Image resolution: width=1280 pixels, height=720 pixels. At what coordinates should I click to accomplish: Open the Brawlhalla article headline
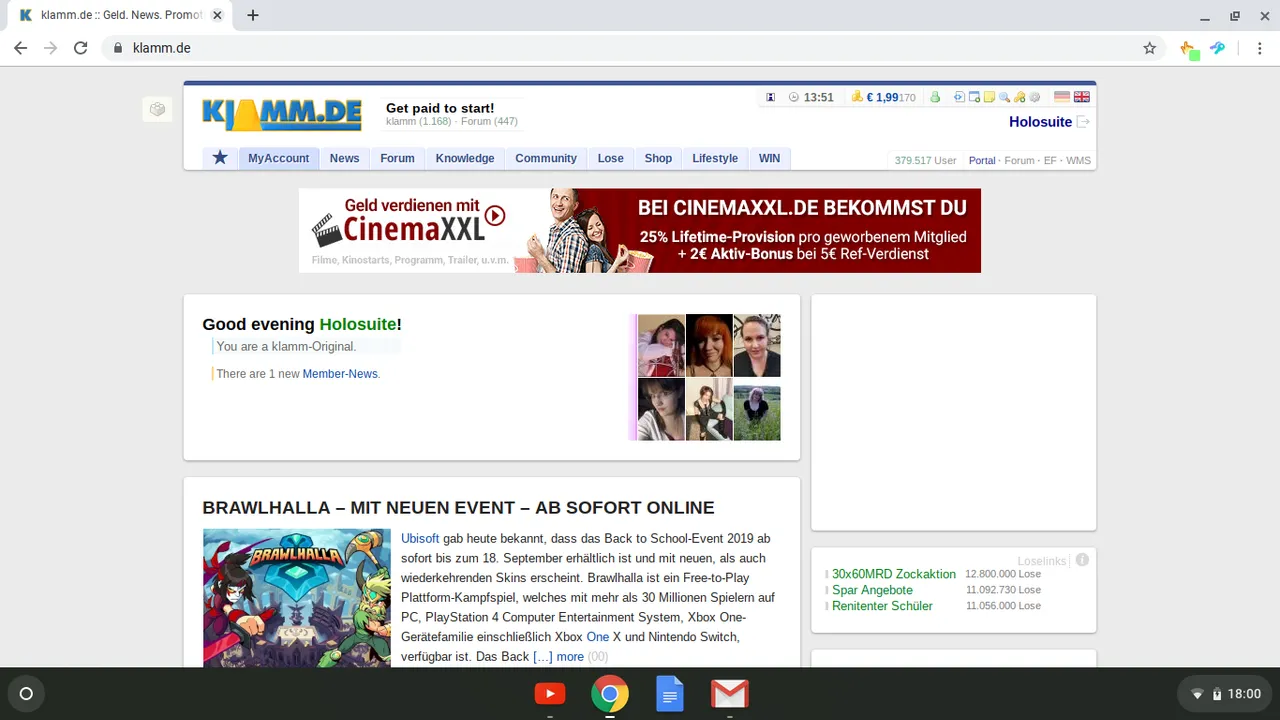(x=458, y=508)
